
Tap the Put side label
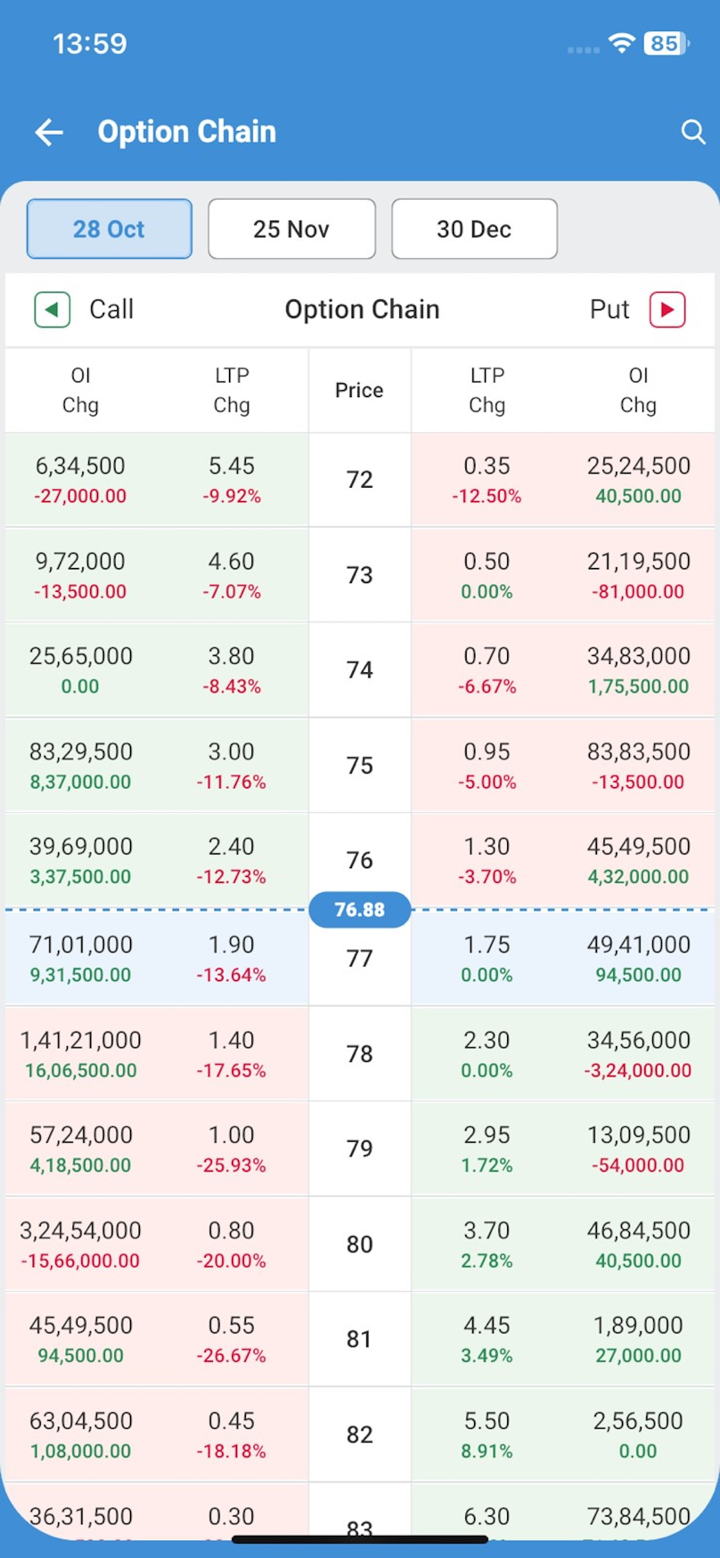click(x=609, y=309)
